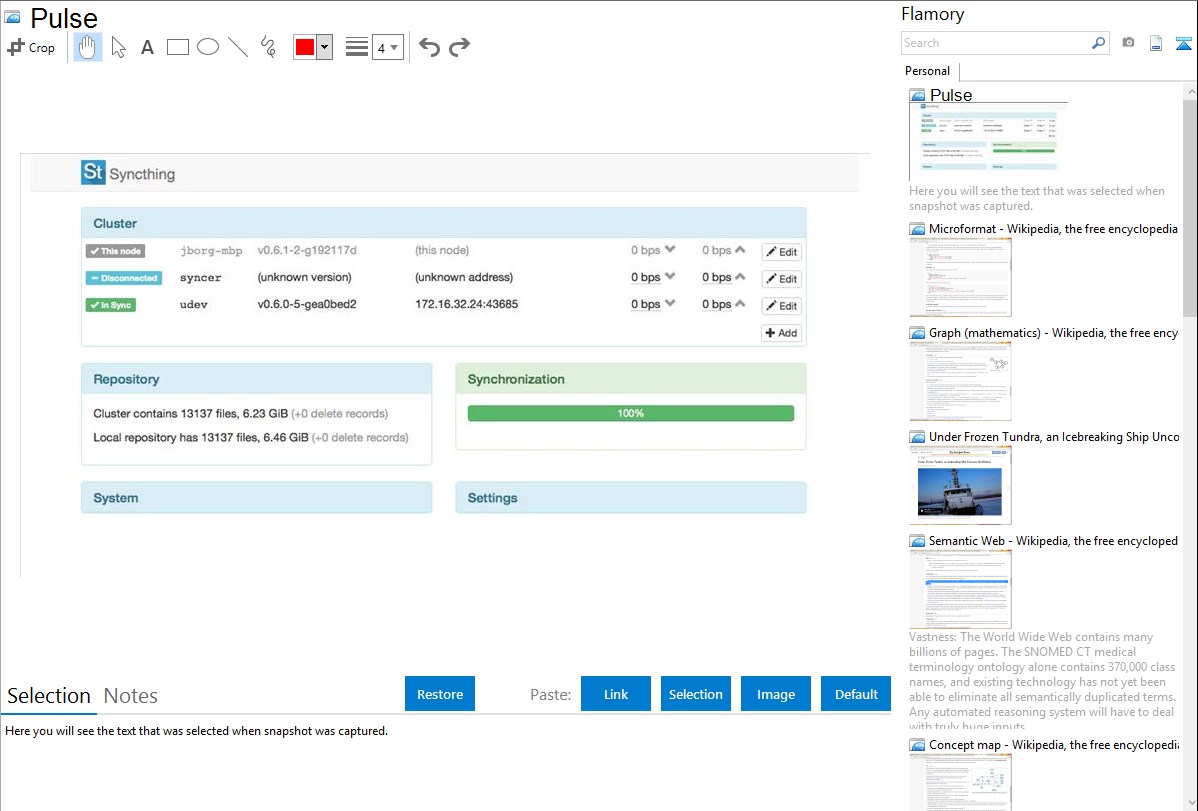Click the red color swatch
The image size is (1198, 811).
(x=305, y=47)
